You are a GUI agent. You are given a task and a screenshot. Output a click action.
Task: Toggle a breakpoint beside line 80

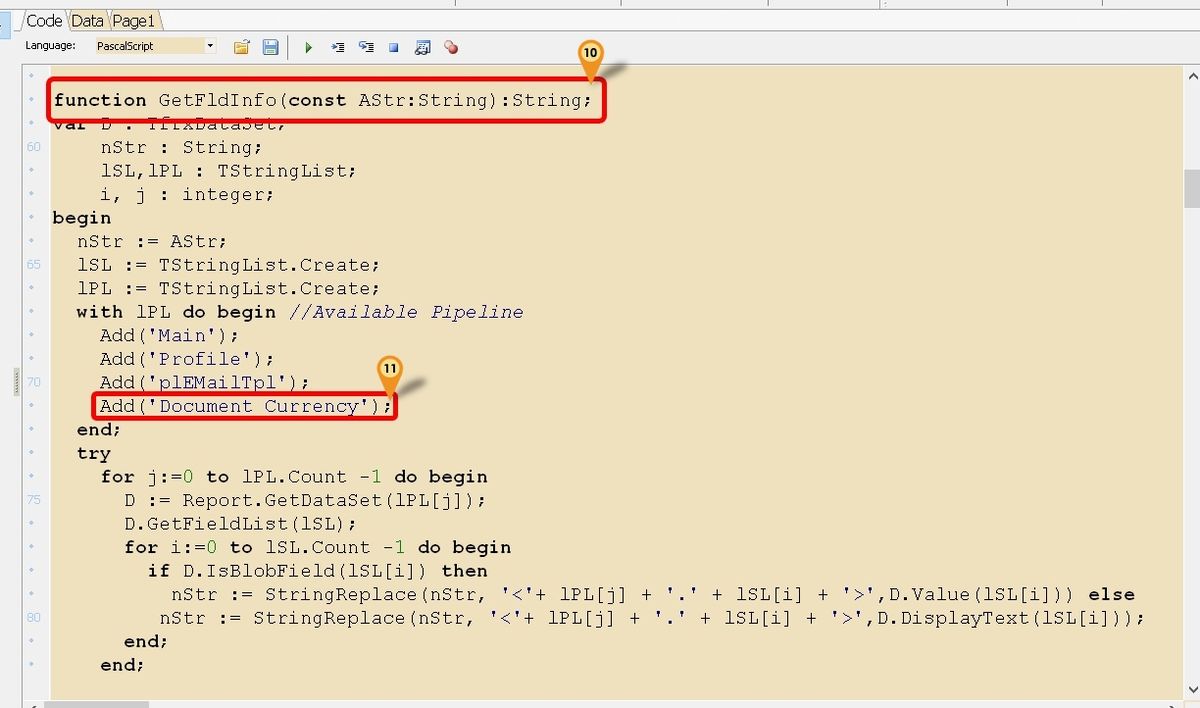tap(33, 618)
